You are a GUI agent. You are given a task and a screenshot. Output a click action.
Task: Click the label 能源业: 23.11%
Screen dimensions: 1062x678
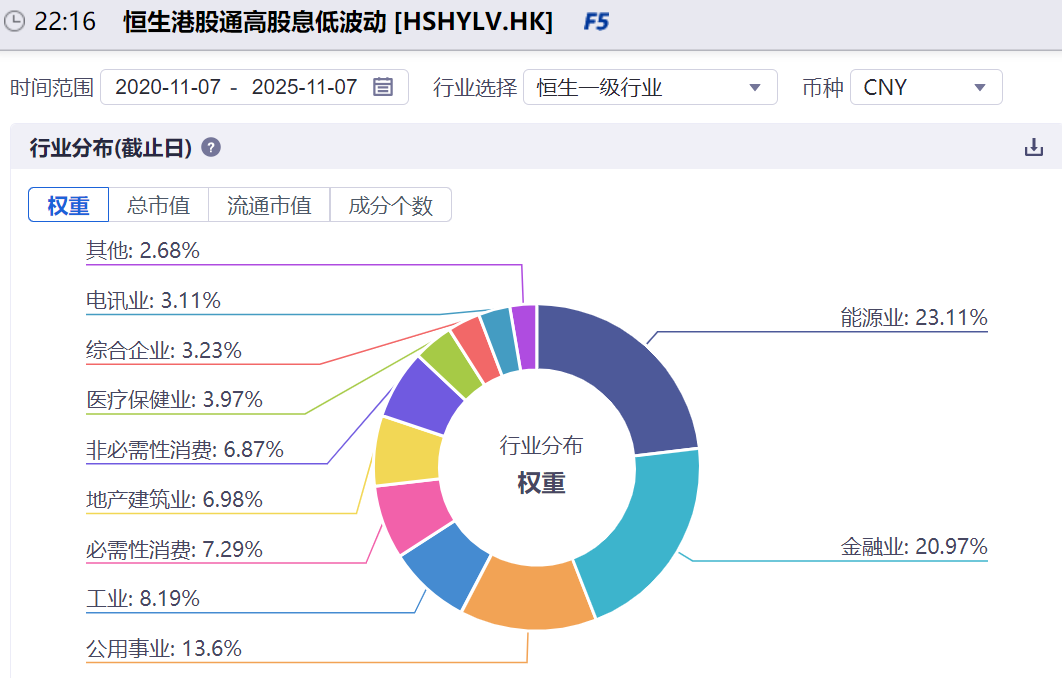(x=914, y=317)
